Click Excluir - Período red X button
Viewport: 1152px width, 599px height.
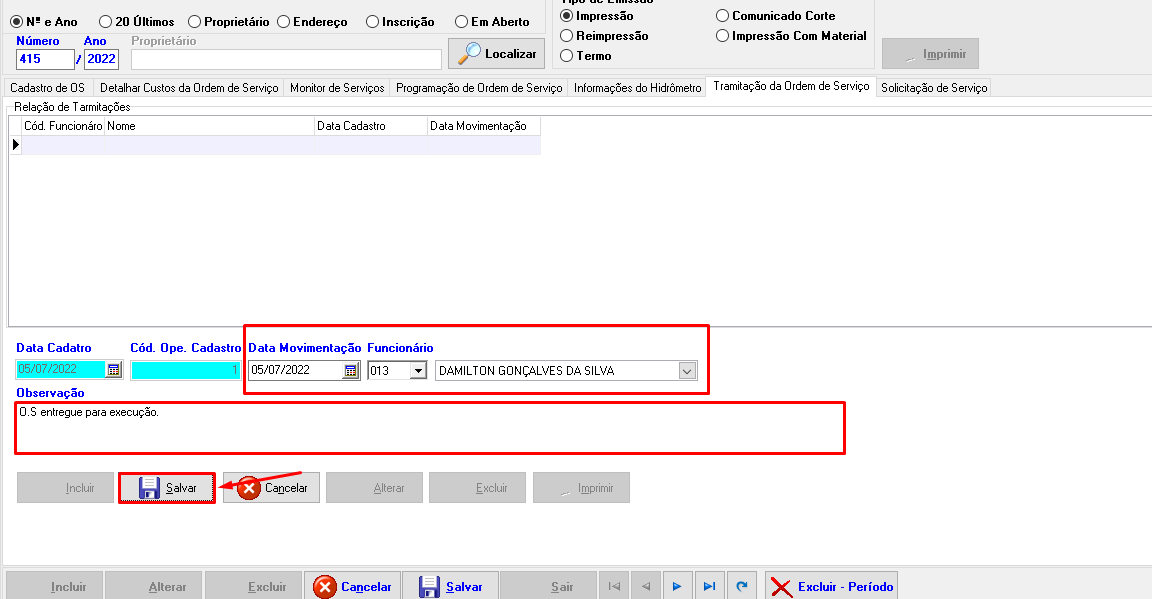click(x=832, y=587)
